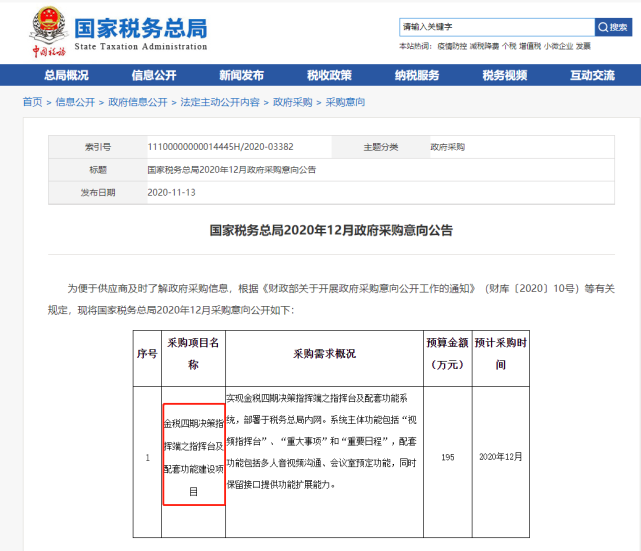Click the main announcement heading
This screenshot has height=551, width=641.
point(331,230)
